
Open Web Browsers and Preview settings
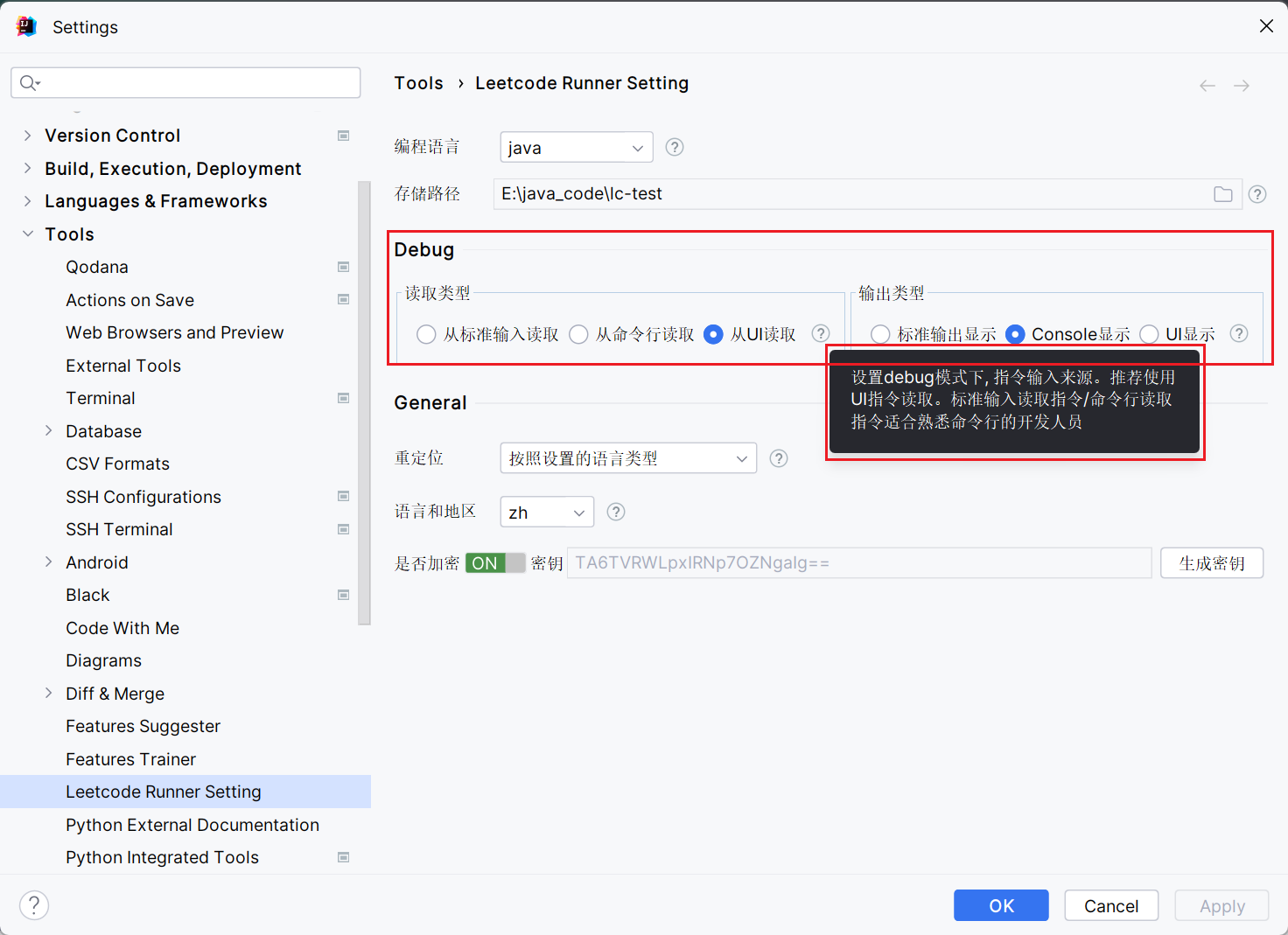pos(174,332)
